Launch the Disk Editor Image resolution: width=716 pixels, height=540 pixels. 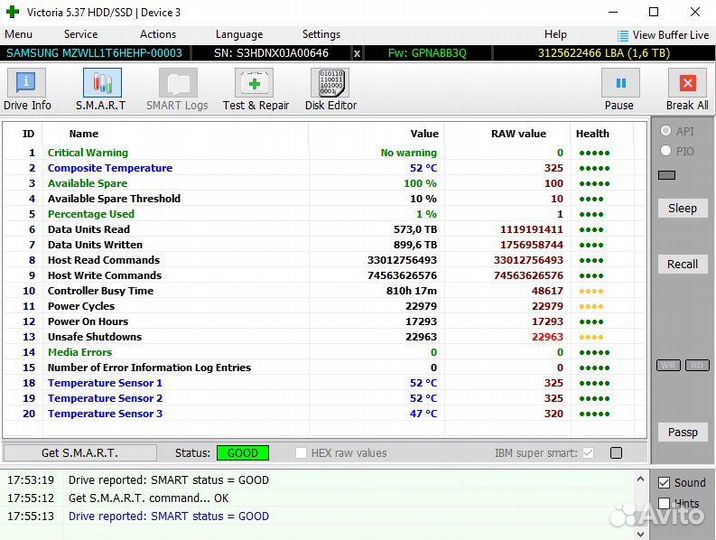331,89
